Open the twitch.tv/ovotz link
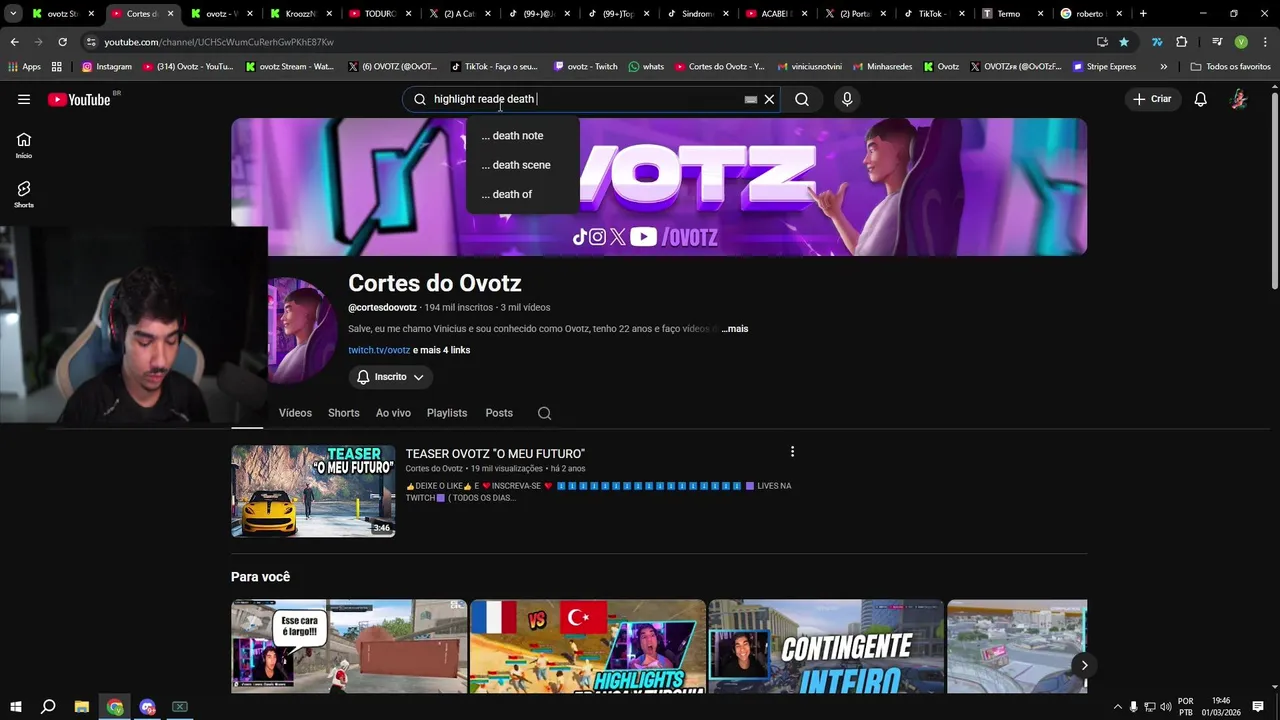The image size is (1280, 720). tap(379, 350)
